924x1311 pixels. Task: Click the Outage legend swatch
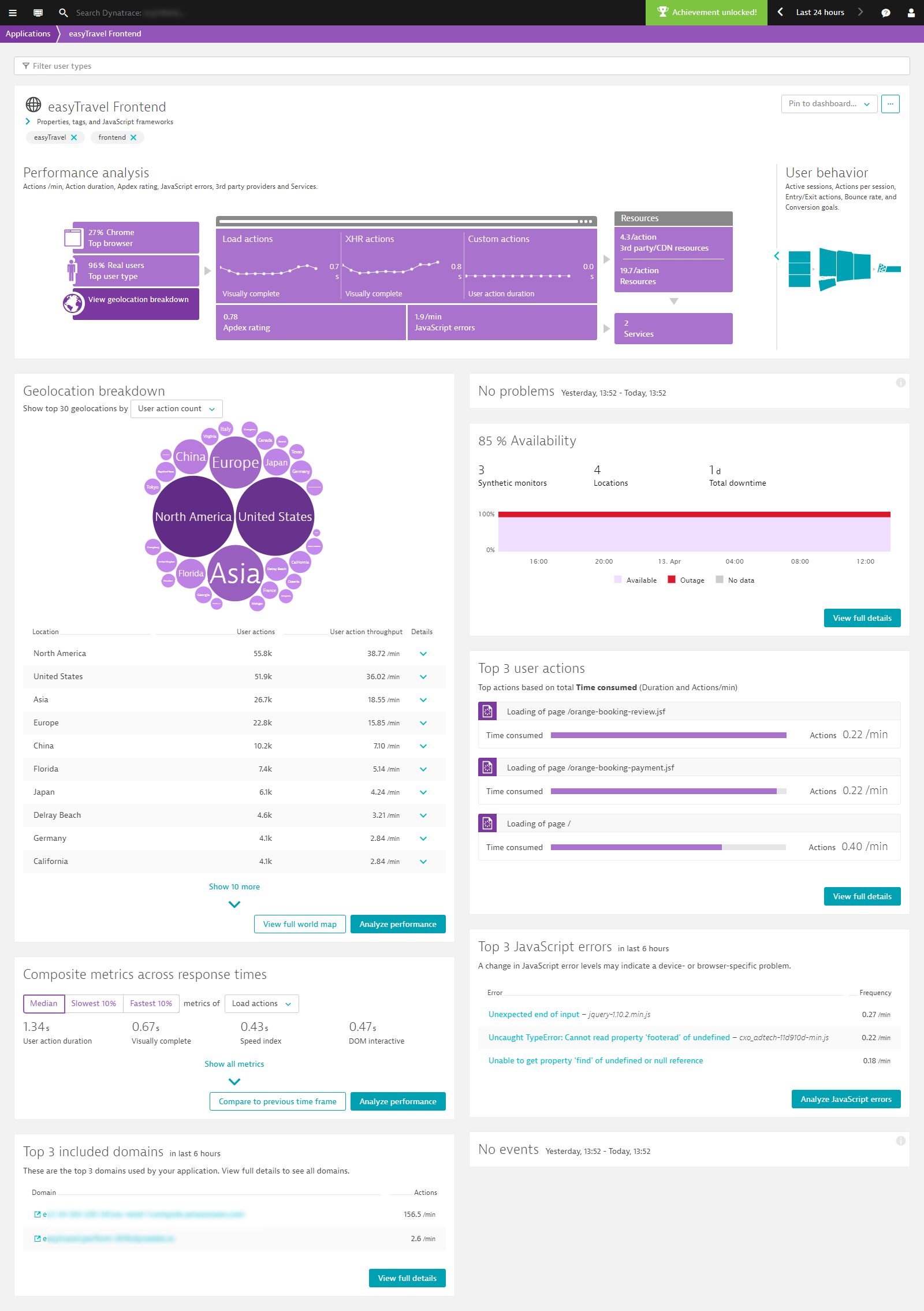672,580
